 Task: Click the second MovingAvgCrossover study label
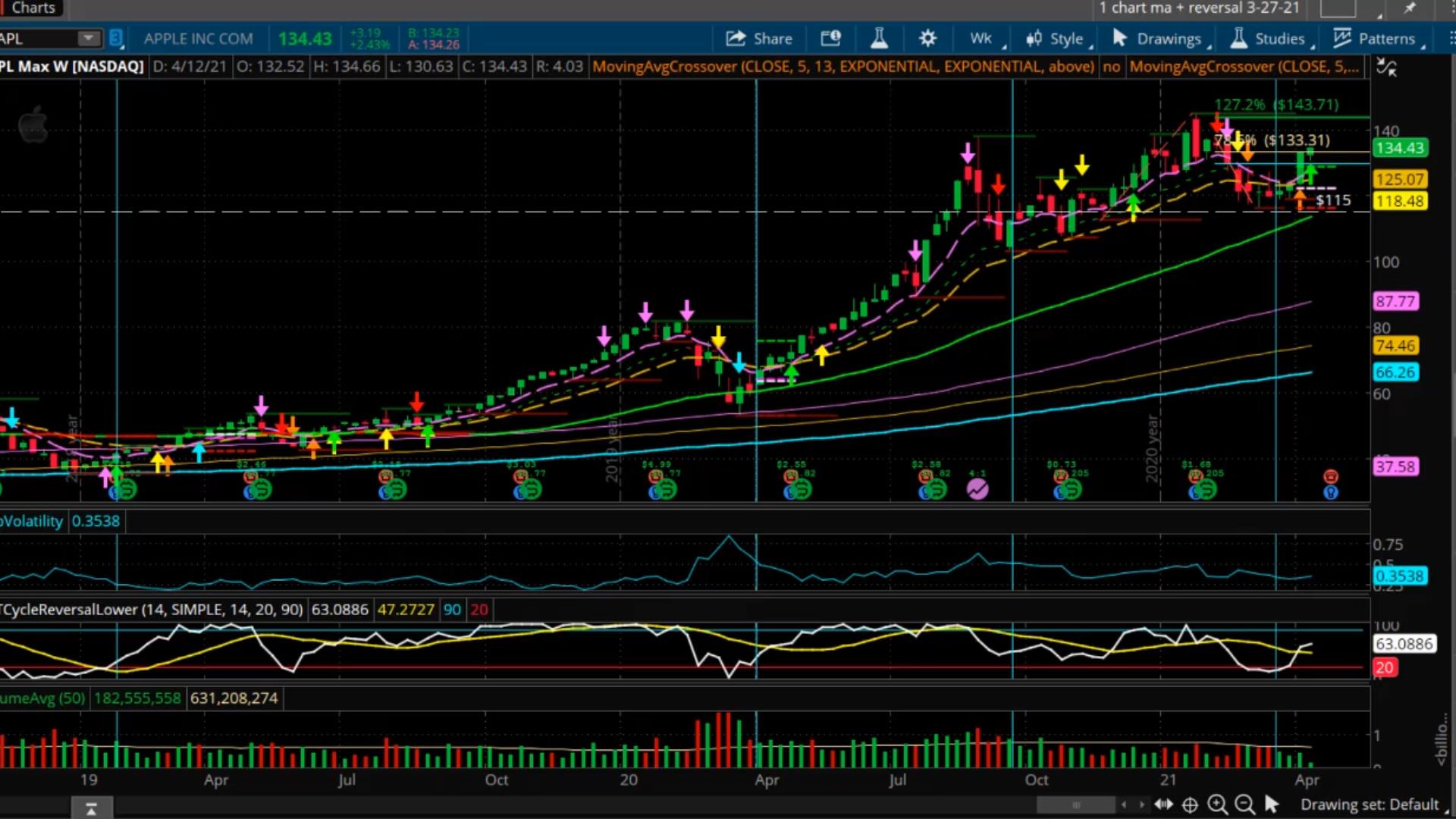point(1244,67)
